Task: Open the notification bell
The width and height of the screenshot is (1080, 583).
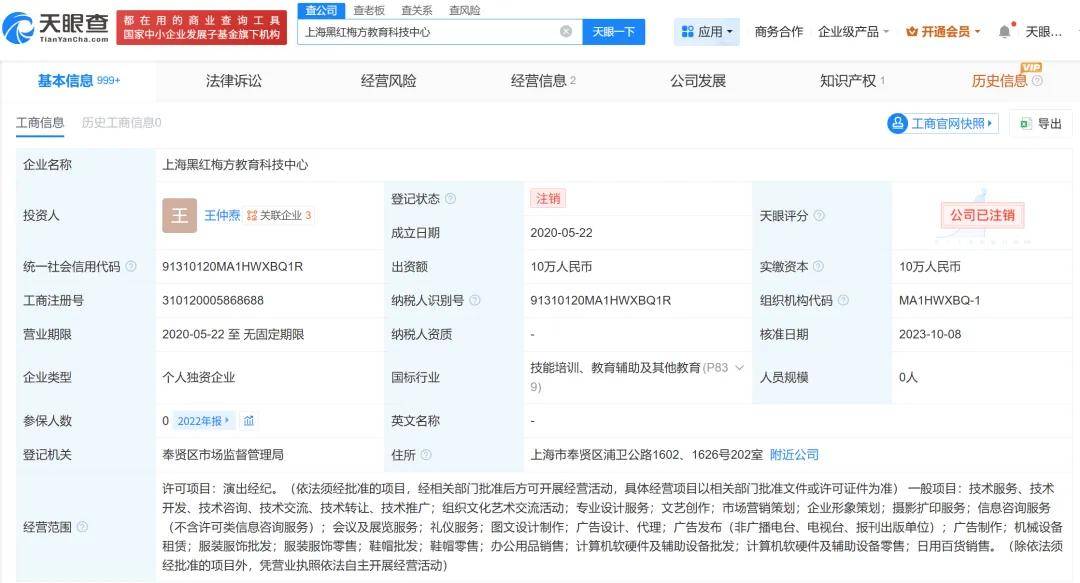Action: click(x=1005, y=32)
